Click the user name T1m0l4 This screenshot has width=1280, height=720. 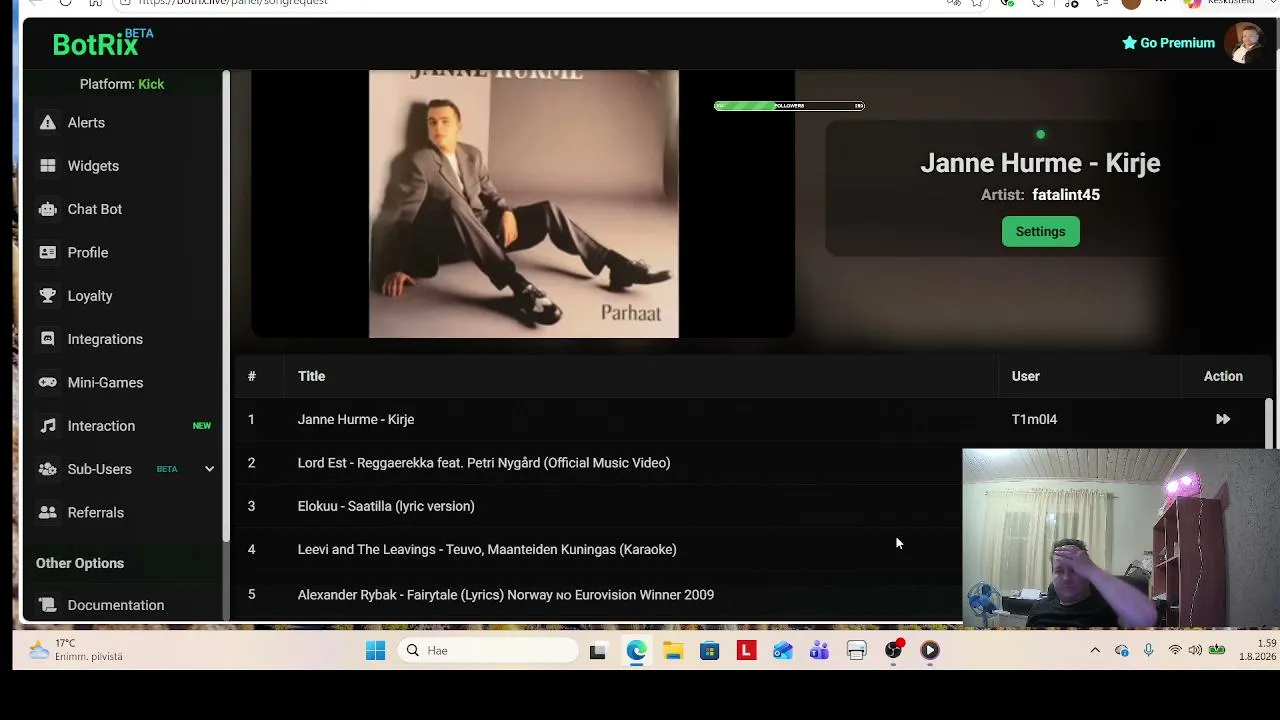coord(1034,420)
